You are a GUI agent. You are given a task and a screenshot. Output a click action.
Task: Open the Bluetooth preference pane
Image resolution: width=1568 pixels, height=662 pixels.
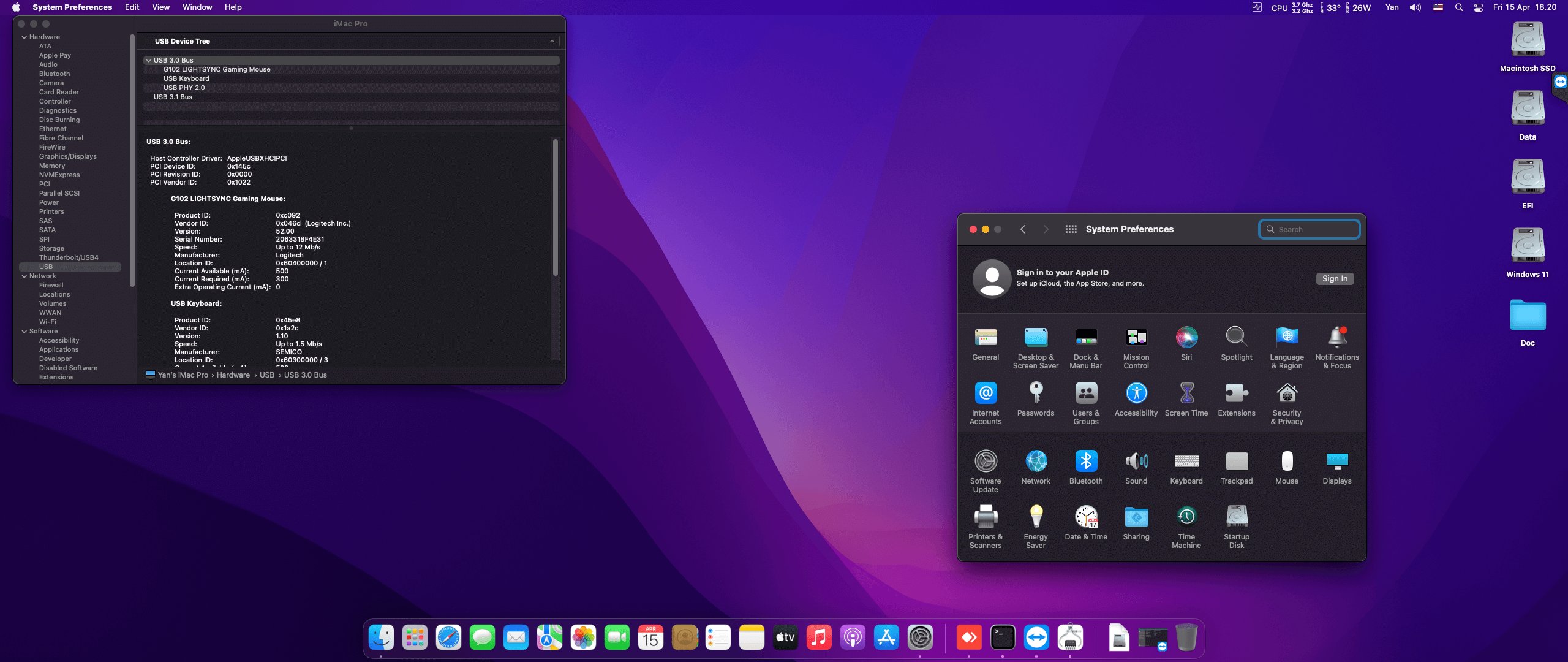coord(1086,468)
